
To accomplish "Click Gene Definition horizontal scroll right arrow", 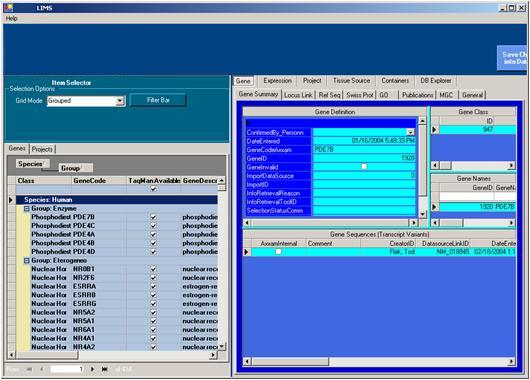I will coord(413,222).
